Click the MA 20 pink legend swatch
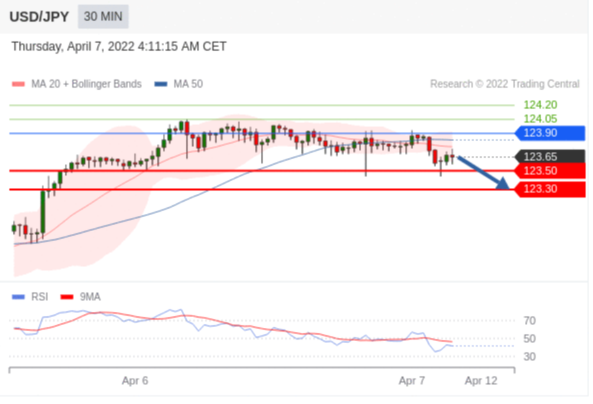This screenshot has height=404, width=593. tap(18, 84)
